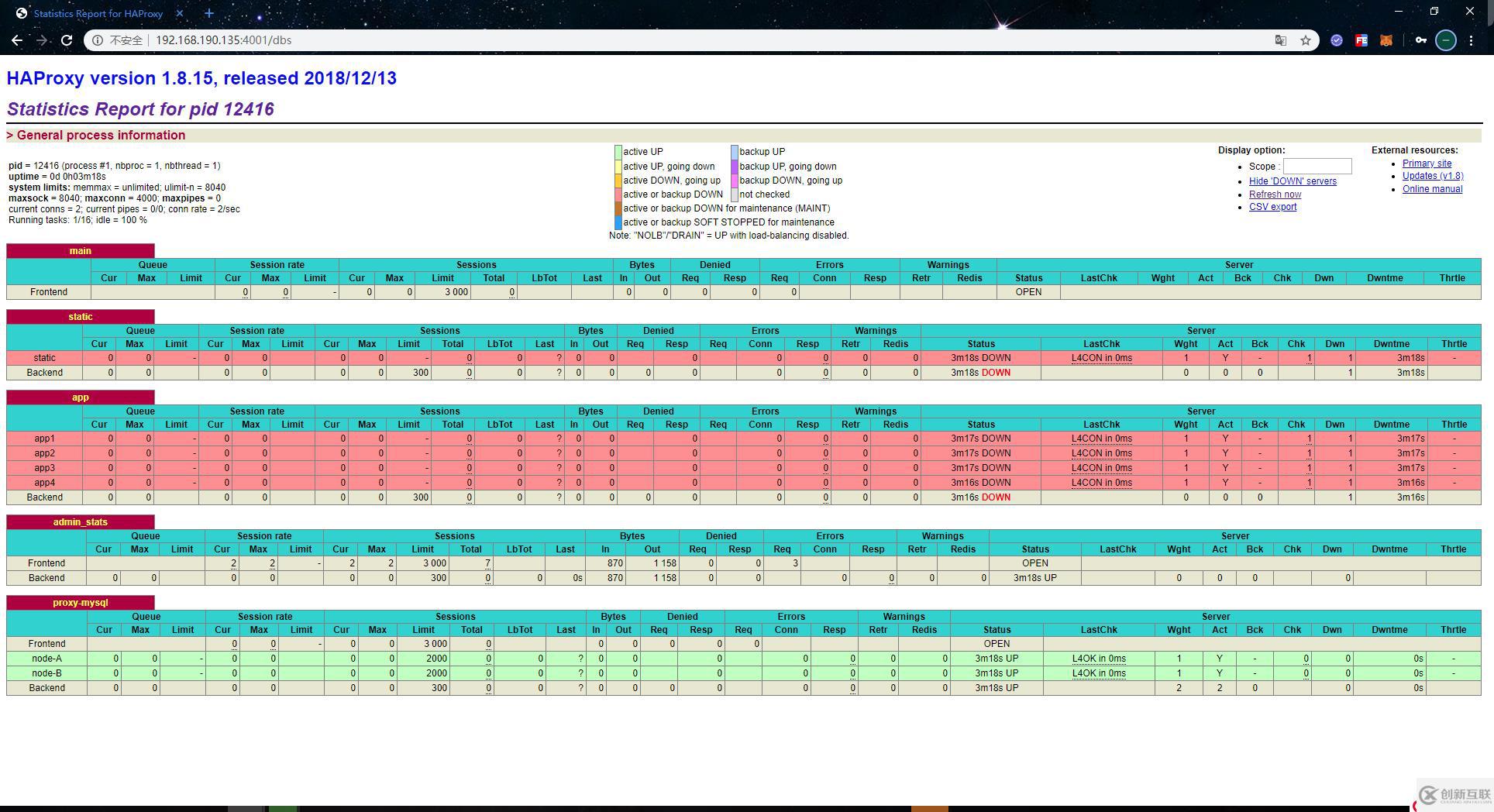Image resolution: width=1494 pixels, height=812 pixels.
Task: Click the Refresh now link
Action: [1275, 194]
